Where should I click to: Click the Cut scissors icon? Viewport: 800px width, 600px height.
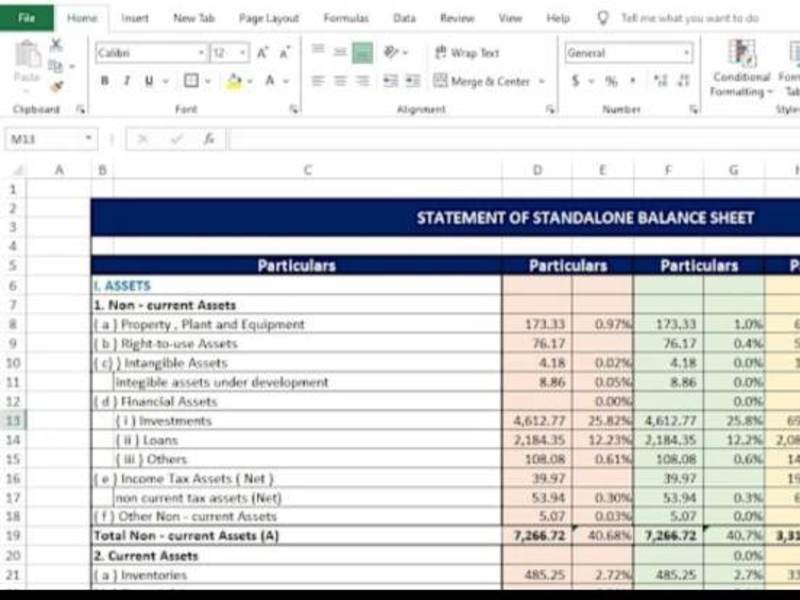(56, 45)
